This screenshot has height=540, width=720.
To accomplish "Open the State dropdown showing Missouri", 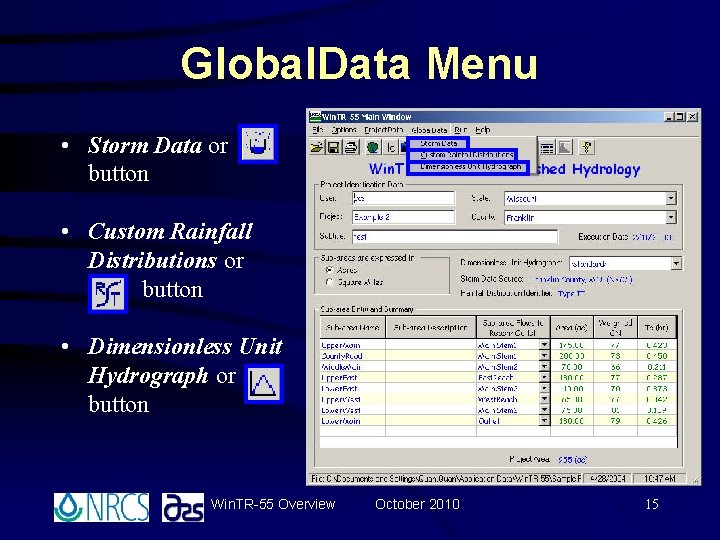I will (x=671, y=199).
